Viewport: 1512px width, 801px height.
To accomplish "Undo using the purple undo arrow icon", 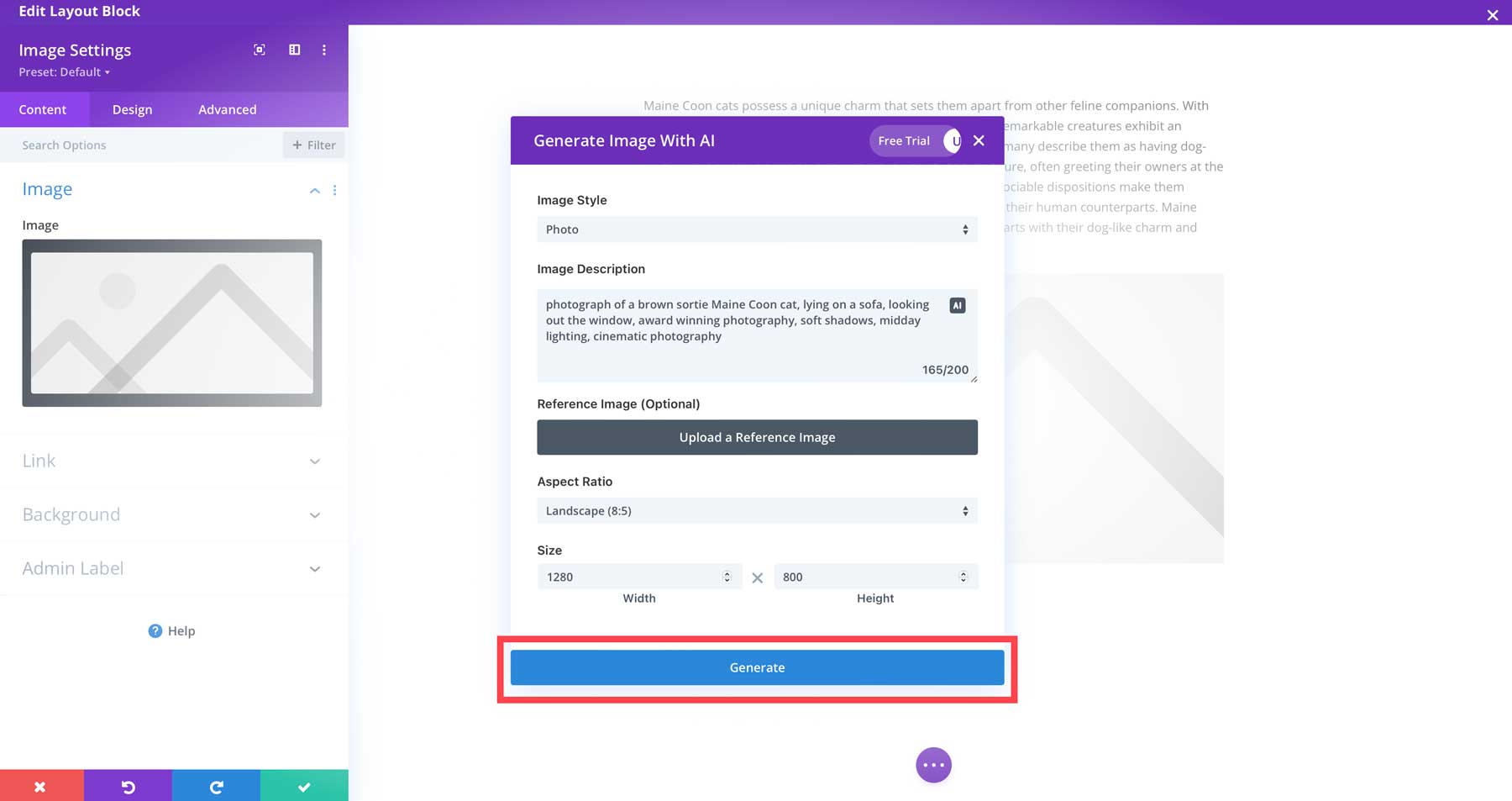I will coord(128,785).
